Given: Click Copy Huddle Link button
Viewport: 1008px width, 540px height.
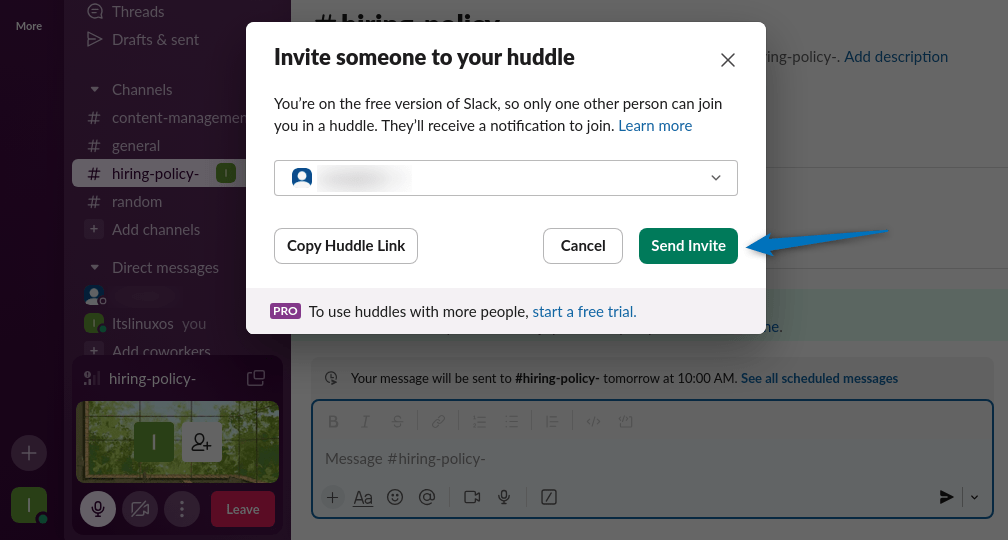Looking at the screenshot, I should pyautogui.click(x=346, y=246).
